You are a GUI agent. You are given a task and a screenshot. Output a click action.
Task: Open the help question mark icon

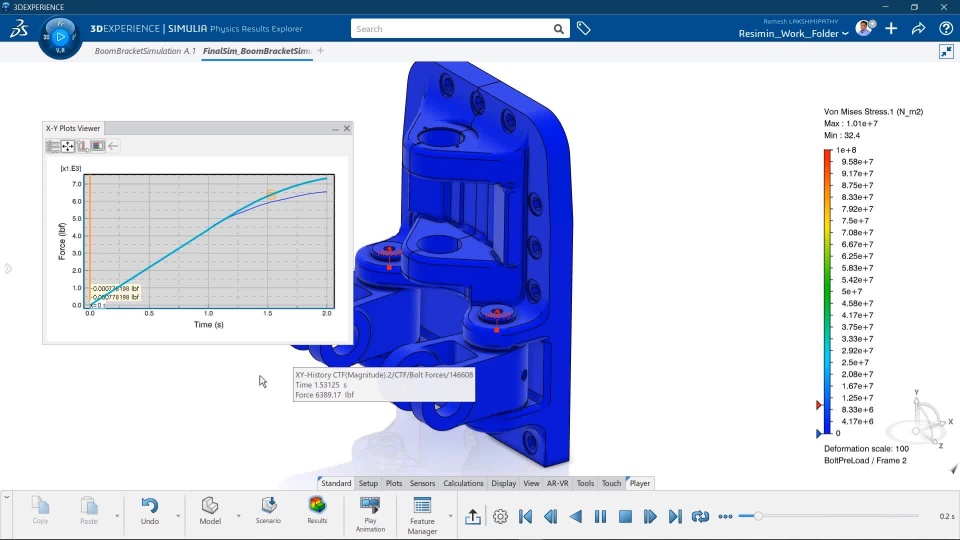pos(946,29)
